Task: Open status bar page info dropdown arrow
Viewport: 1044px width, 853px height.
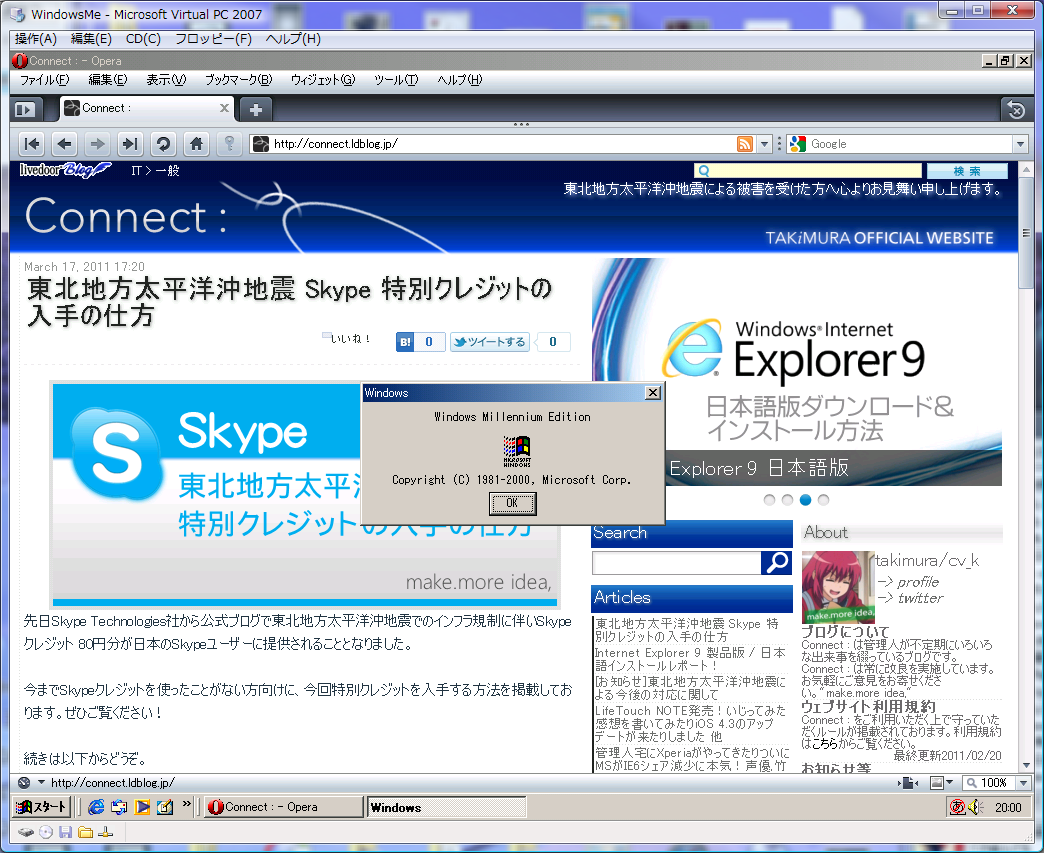Action: (41, 783)
